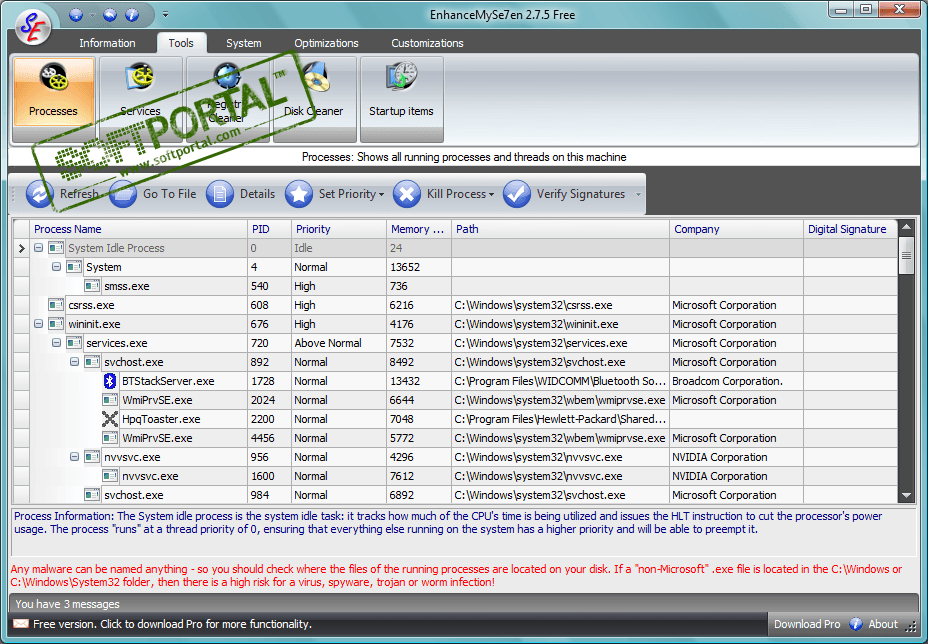Click the back arrow icon in the title bar
This screenshot has width=928, height=644.
(110, 15)
